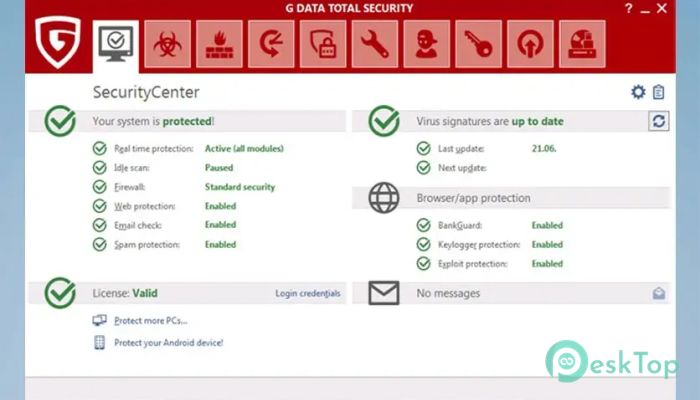The height and width of the screenshot is (400, 700).
Task: Refresh virus signatures with update button
Action: tap(658, 121)
